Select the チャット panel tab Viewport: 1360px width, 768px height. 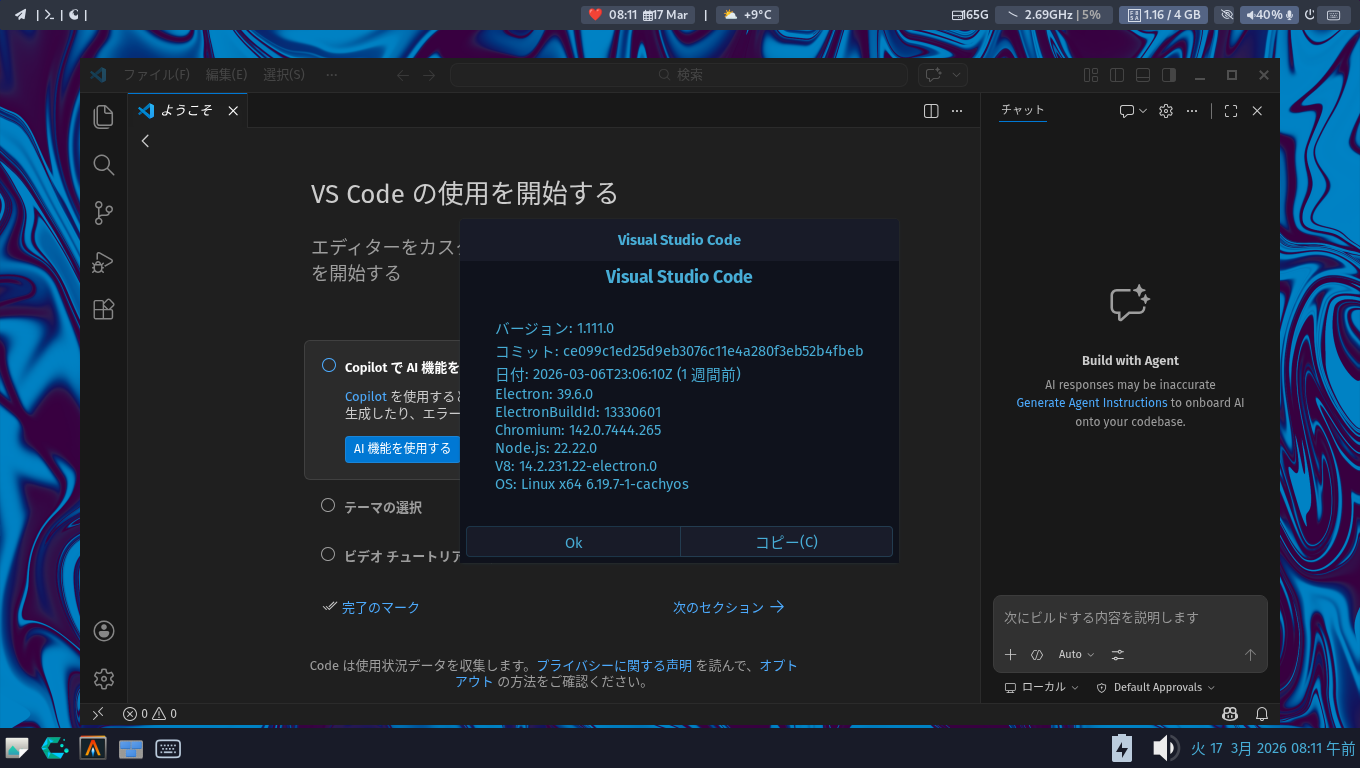(1023, 111)
